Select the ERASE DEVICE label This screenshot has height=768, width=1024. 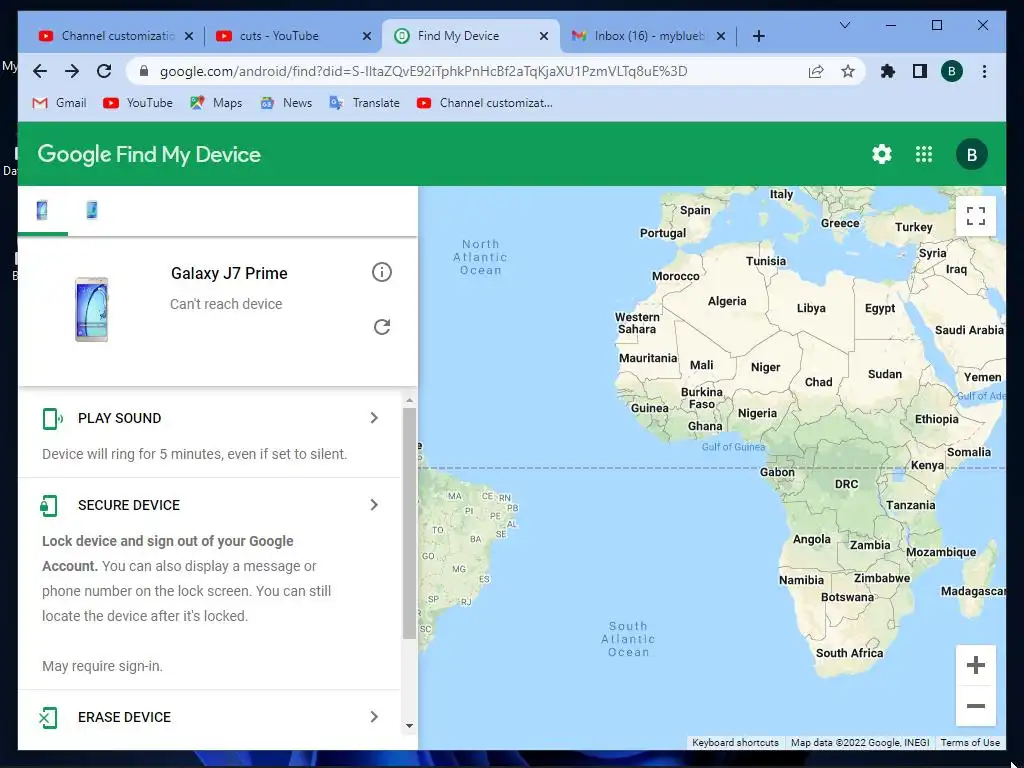124,718
